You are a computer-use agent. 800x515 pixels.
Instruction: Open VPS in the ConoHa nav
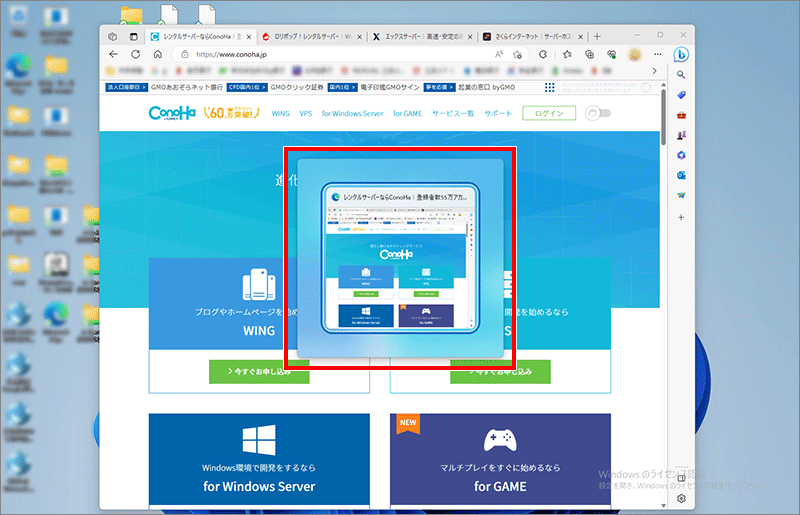pos(306,113)
